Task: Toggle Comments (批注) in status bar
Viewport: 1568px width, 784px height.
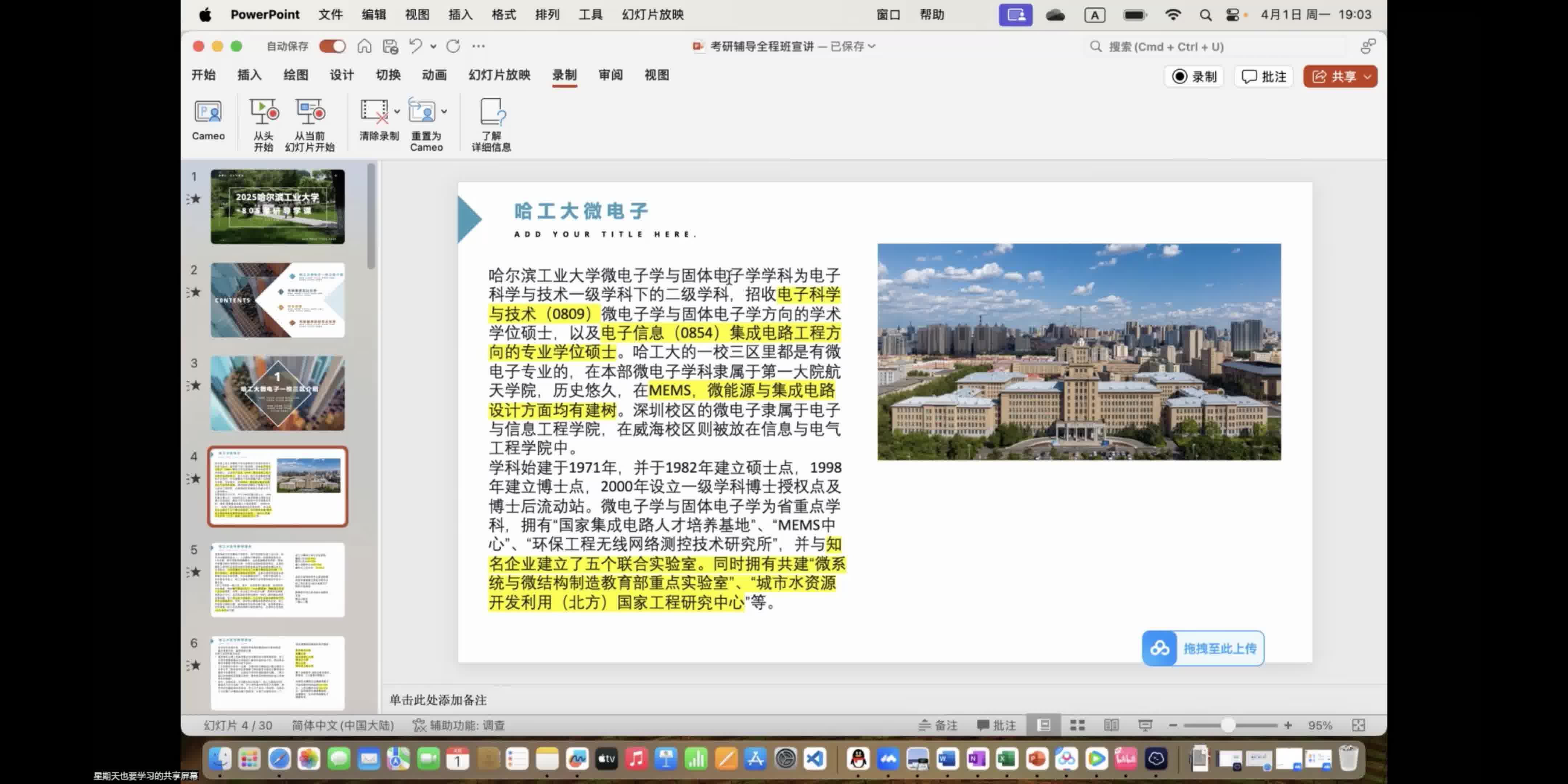Action: (996, 725)
